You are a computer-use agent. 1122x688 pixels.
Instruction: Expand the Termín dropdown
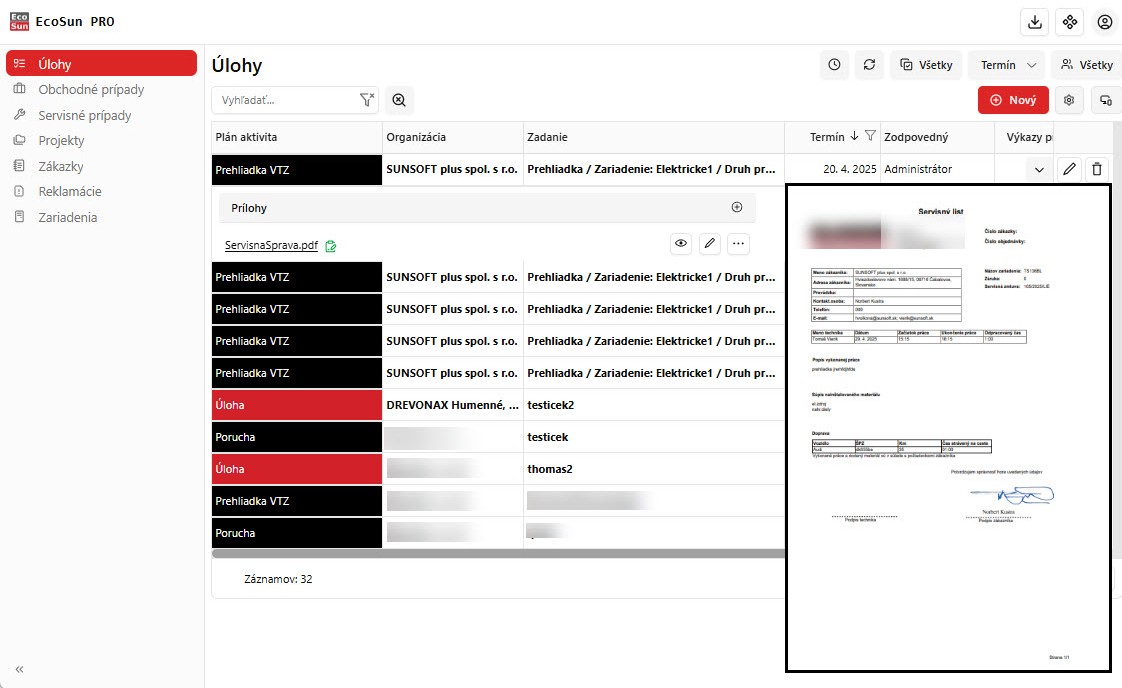pyautogui.click(x=1006, y=65)
